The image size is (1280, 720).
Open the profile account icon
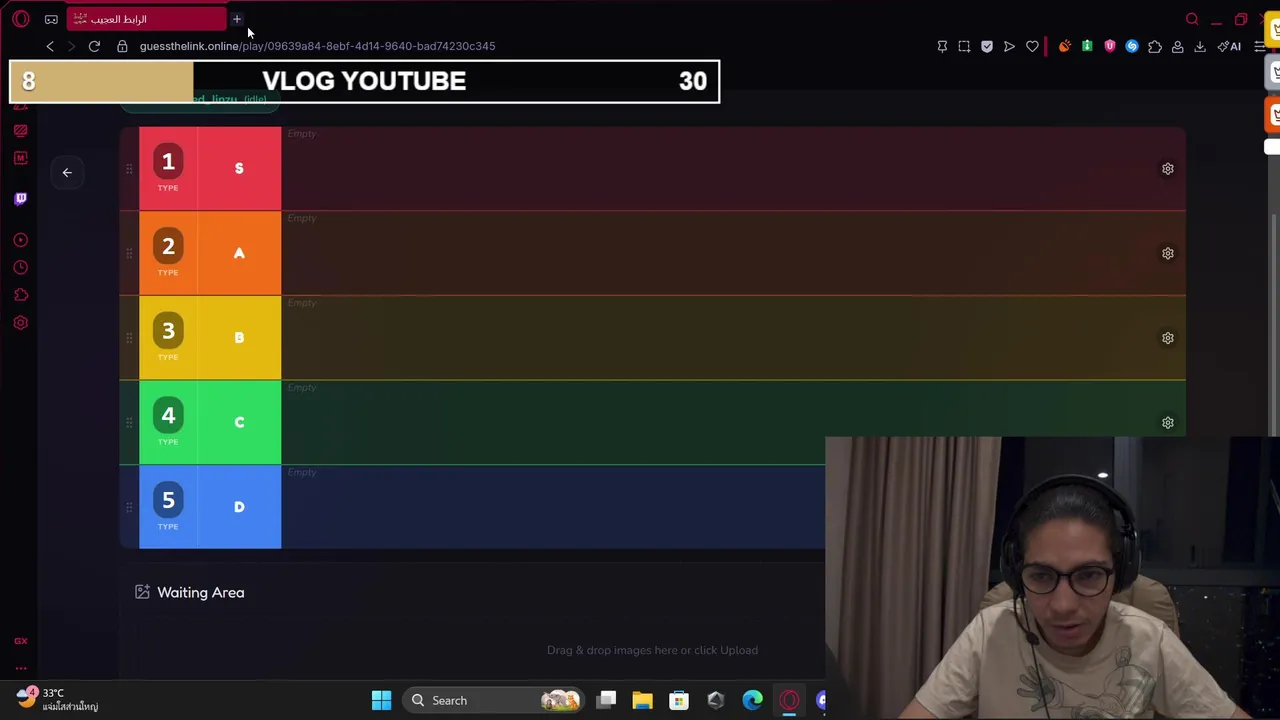(x=1178, y=46)
